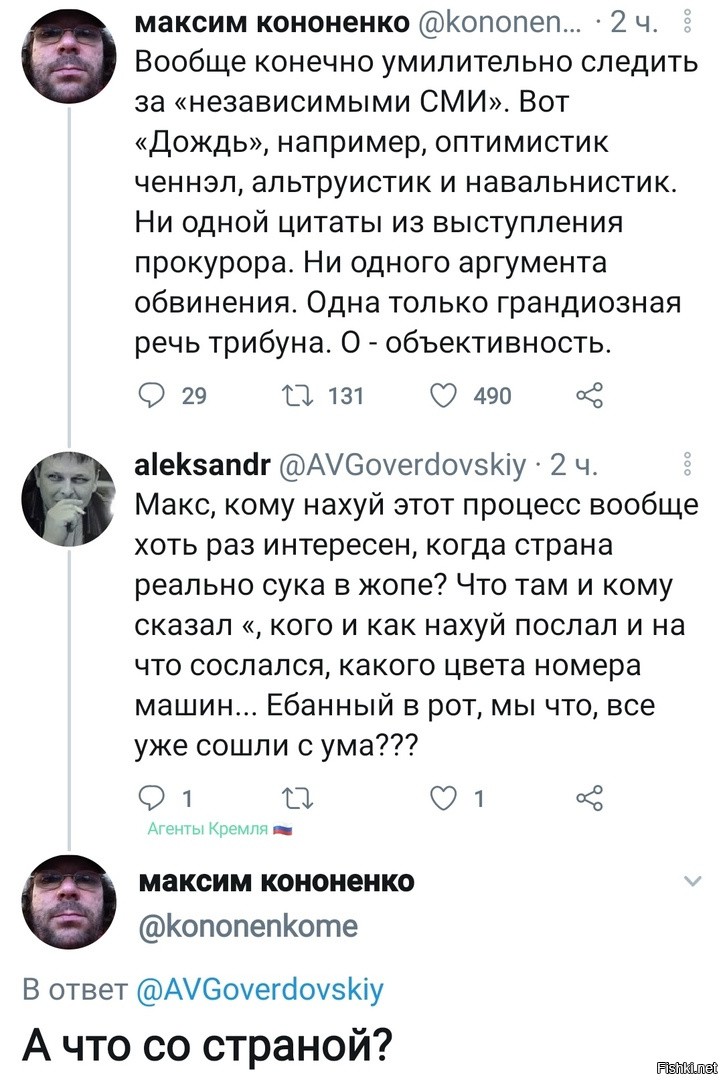The height and width of the screenshot is (1080, 723).
Task: Open the text of aleksandr's tweet
Action: (416, 625)
